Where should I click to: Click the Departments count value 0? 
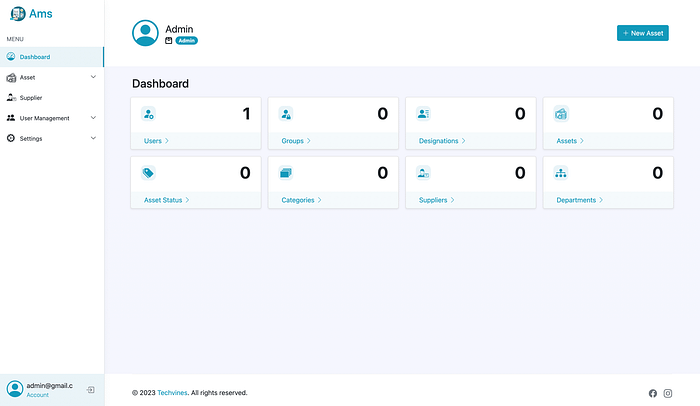[658, 173]
